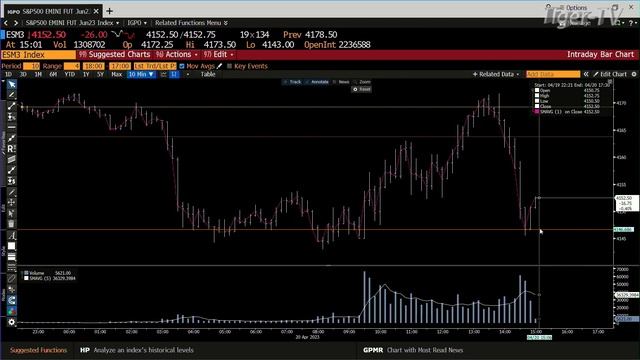Open the line thickness style icon
640x360 pixels.
pyautogui.click(x=11, y=257)
